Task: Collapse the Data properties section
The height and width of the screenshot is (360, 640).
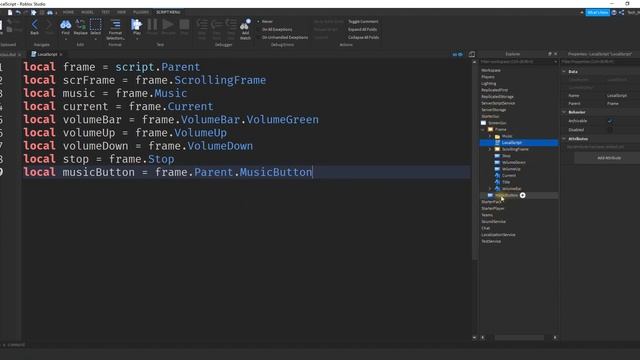Action: coord(564,71)
